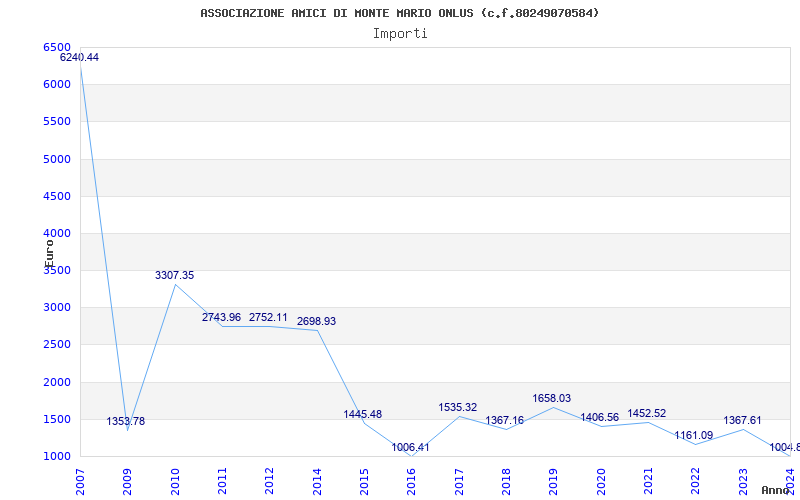
Task: Click the y-axis value 5000
Action: pos(57,159)
